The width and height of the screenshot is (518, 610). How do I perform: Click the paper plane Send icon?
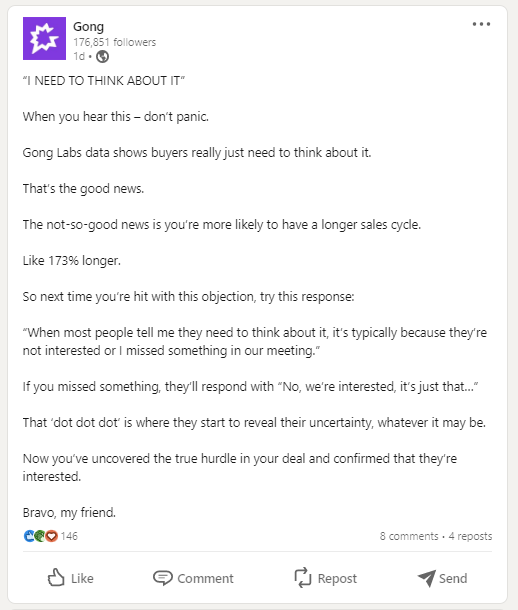pos(427,578)
